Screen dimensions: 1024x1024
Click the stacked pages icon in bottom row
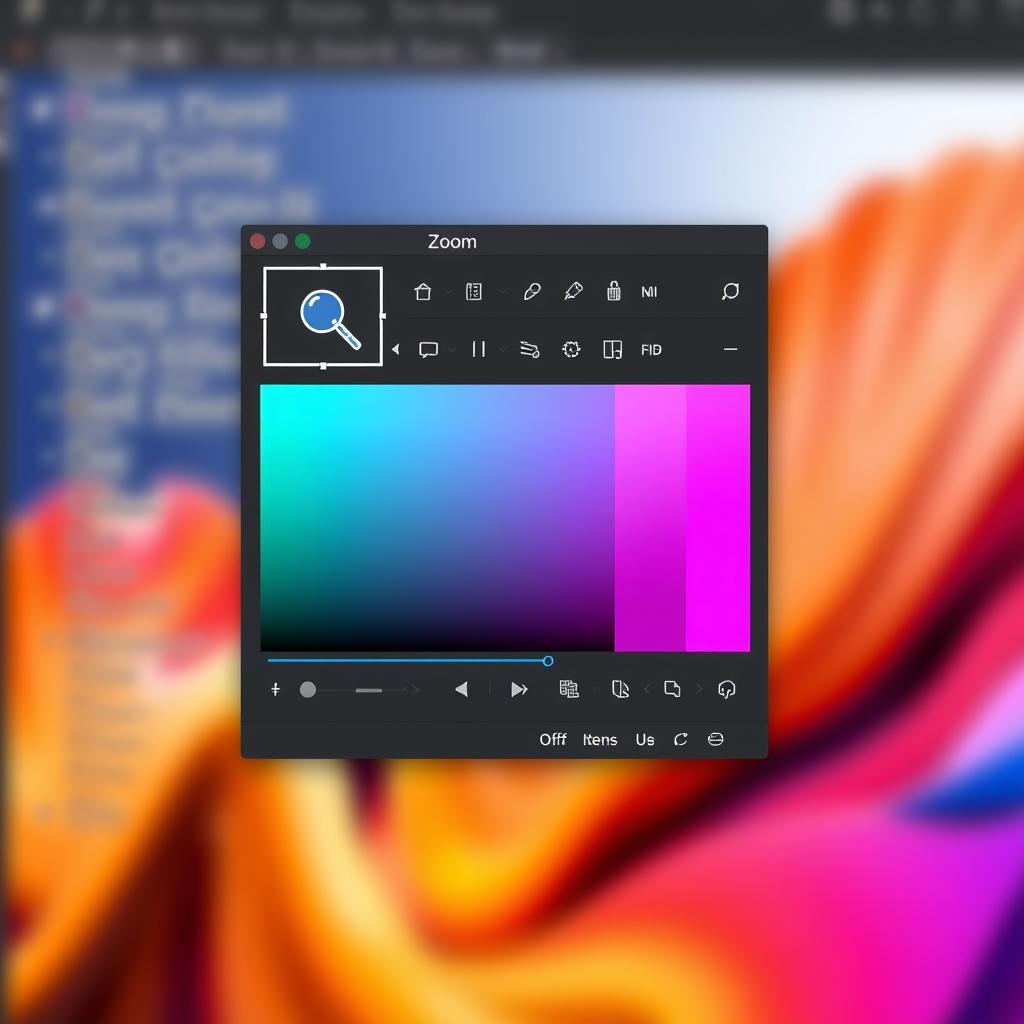620,689
